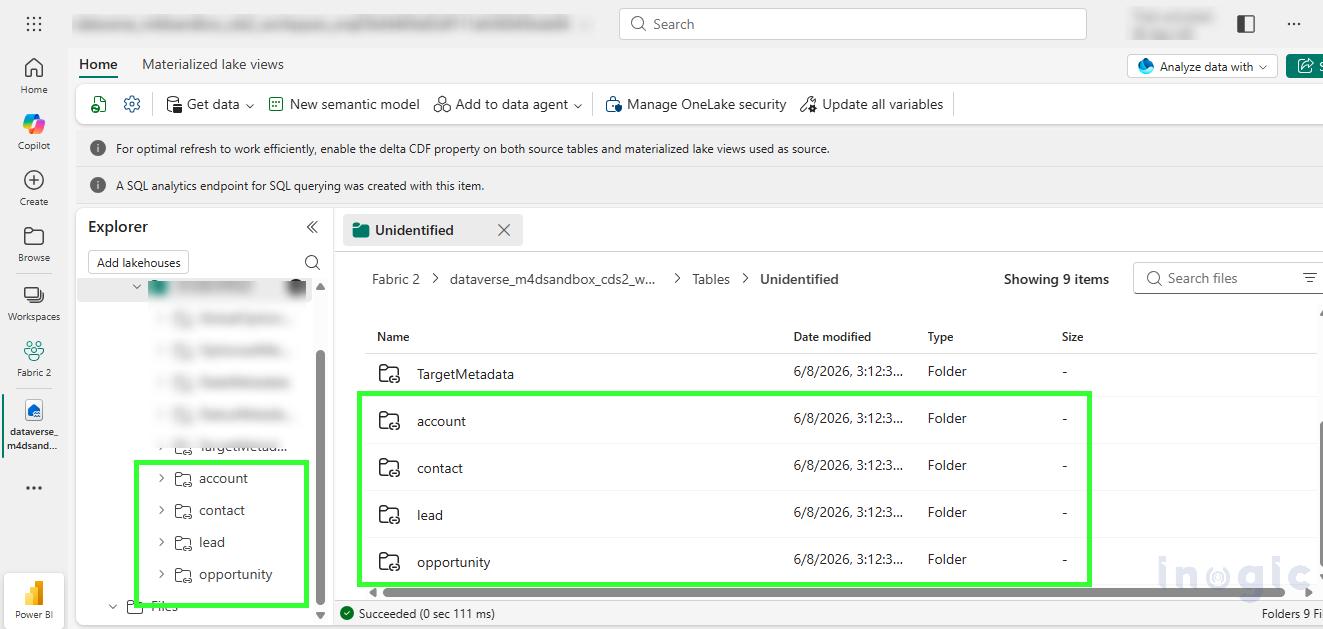
Task: Sort by the Name column header
Action: click(393, 337)
